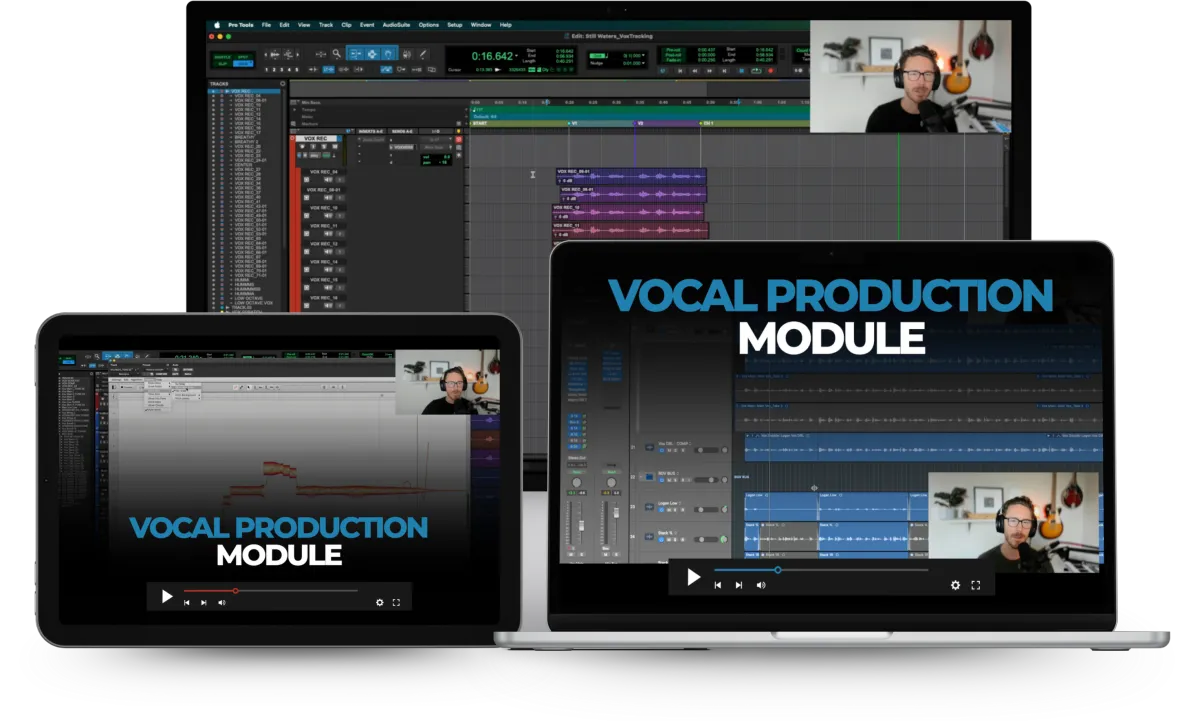Image resolution: width=1200 pixels, height=721 pixels.
Task: Select the VOX REC_11 audio clip
Action: [630, 231]
